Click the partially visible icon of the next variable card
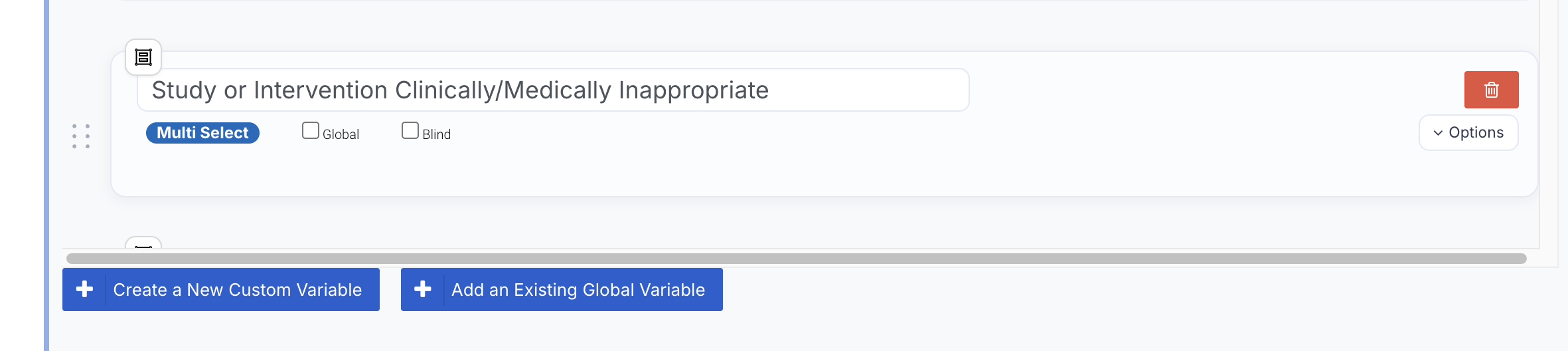 tap(143, 243)
